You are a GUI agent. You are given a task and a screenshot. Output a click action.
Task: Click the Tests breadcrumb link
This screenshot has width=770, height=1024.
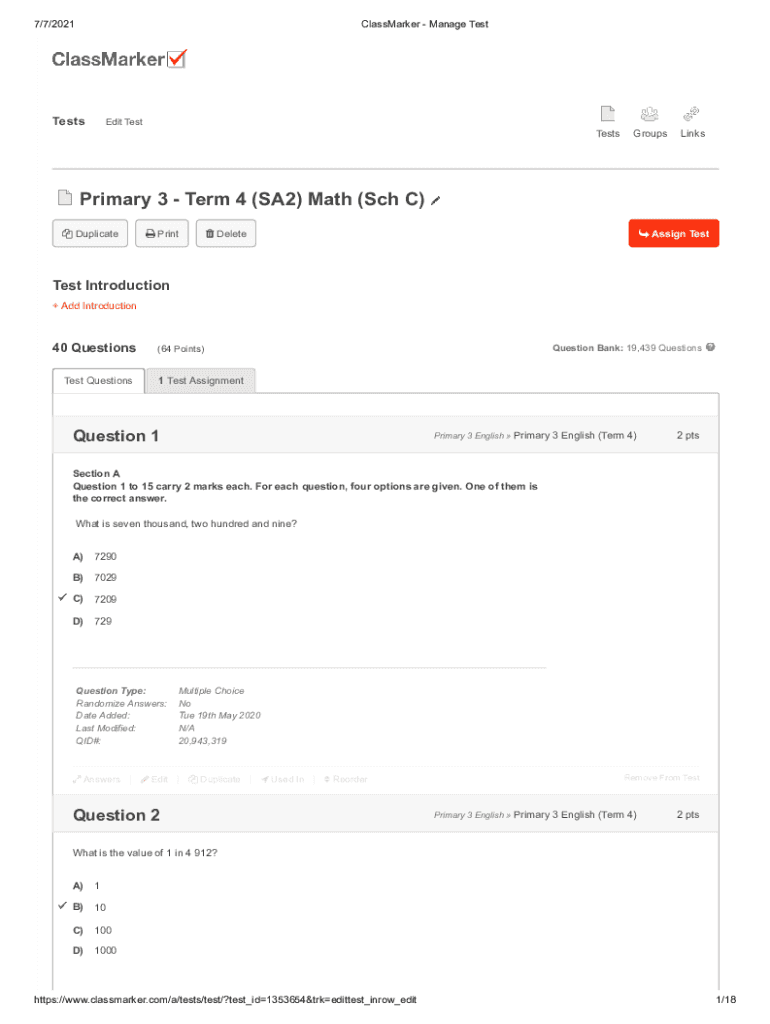point(69,121)
